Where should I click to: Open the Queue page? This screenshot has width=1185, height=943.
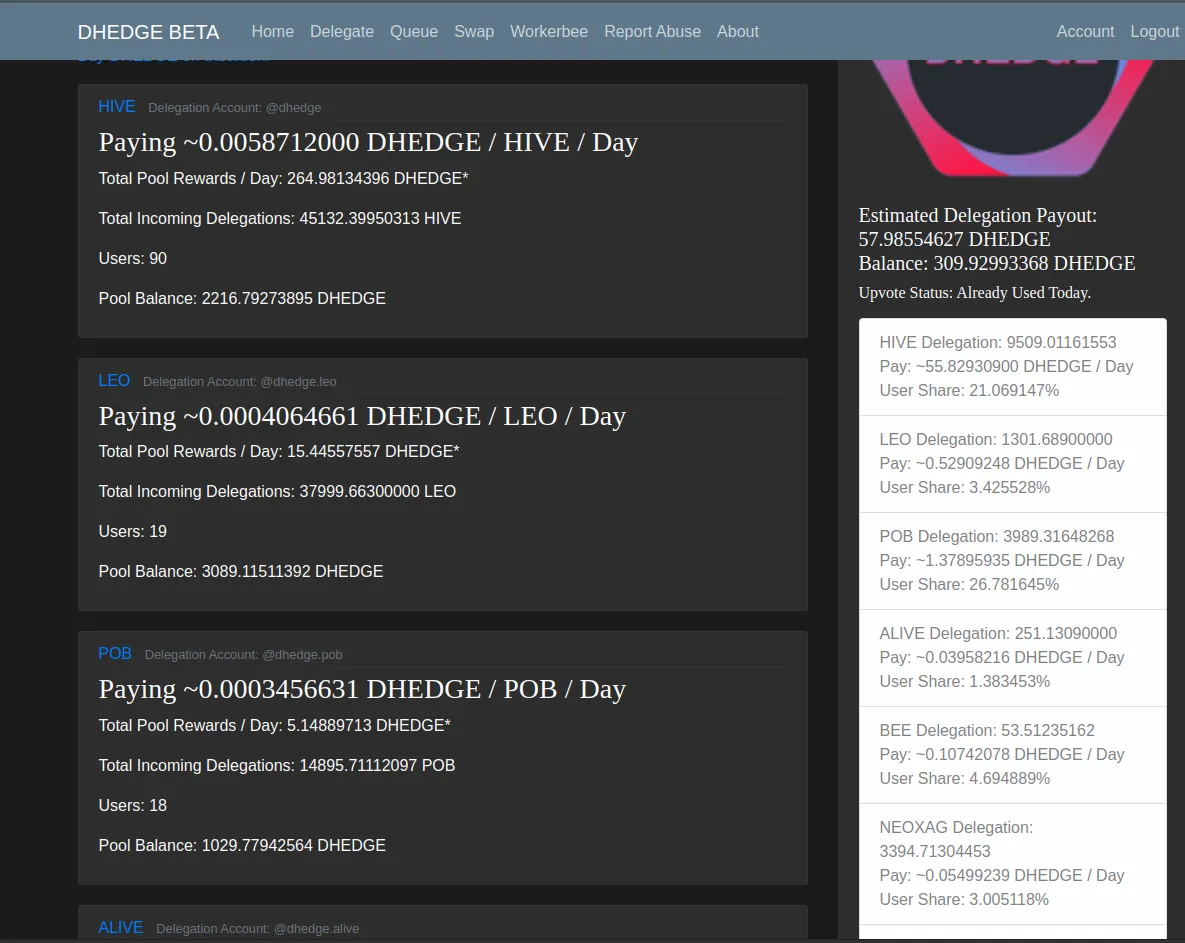[x=413, y=32]
